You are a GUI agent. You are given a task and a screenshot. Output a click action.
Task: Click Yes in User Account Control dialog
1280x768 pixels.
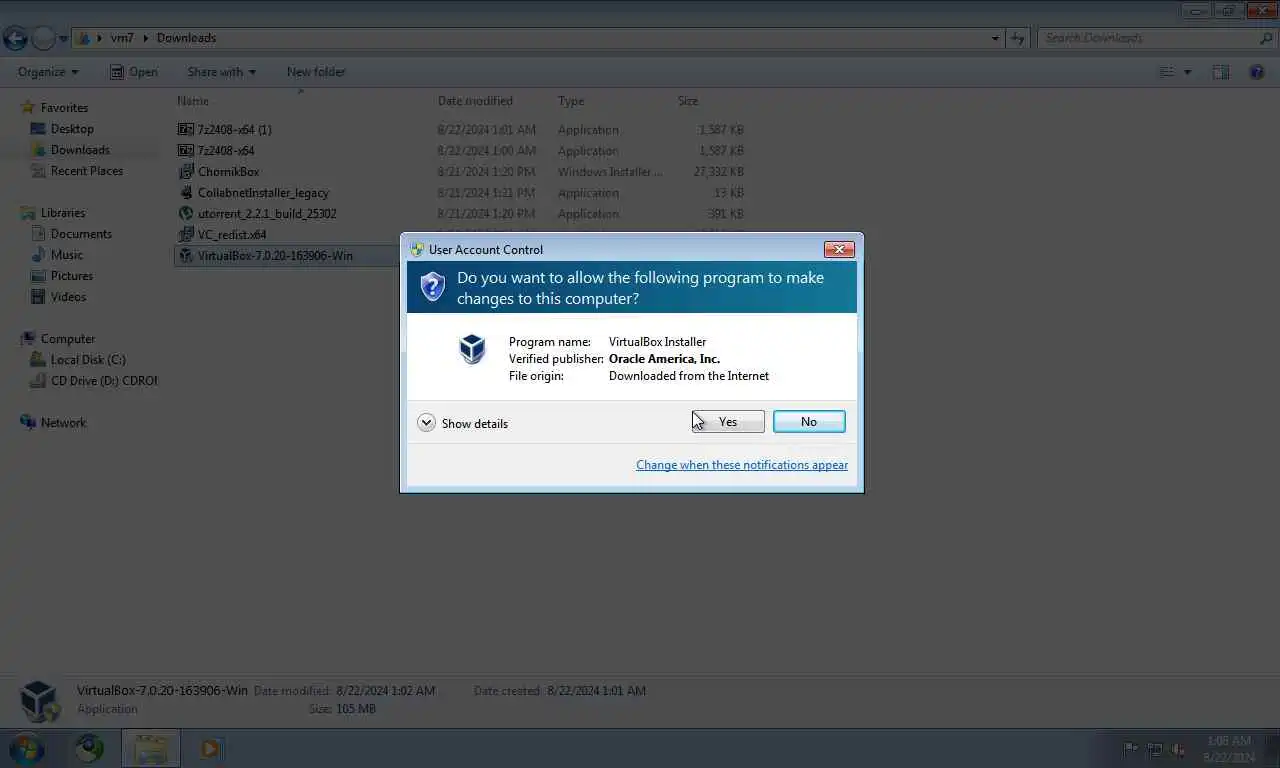(x=728, y=422)
